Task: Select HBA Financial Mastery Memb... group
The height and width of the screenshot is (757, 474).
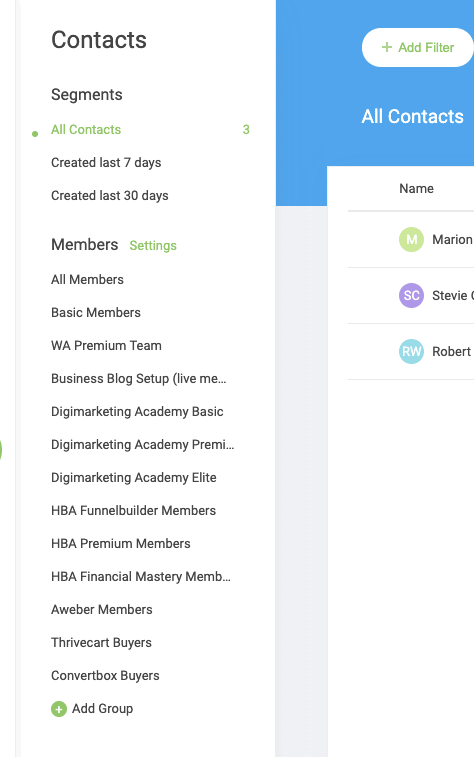Action: point(141,576)
